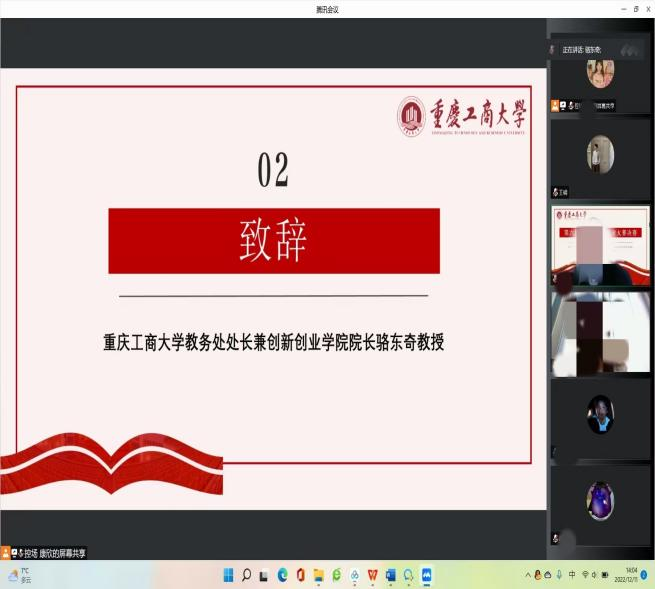Open the Windows Start menu

coord(228,576)
